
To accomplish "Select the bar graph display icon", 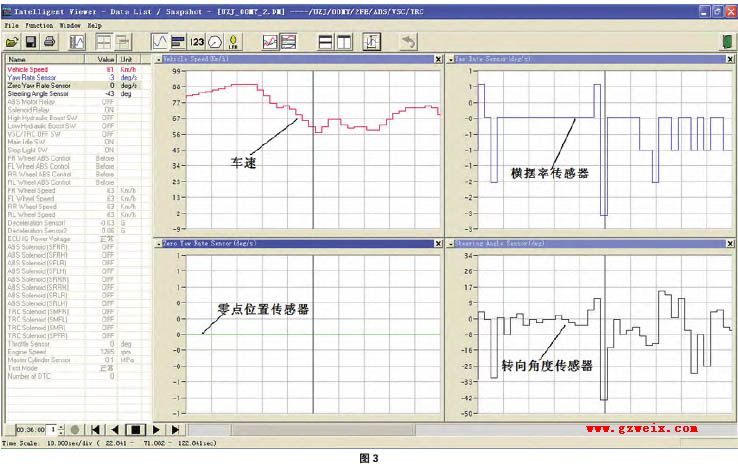I will (x=177, y=42).
